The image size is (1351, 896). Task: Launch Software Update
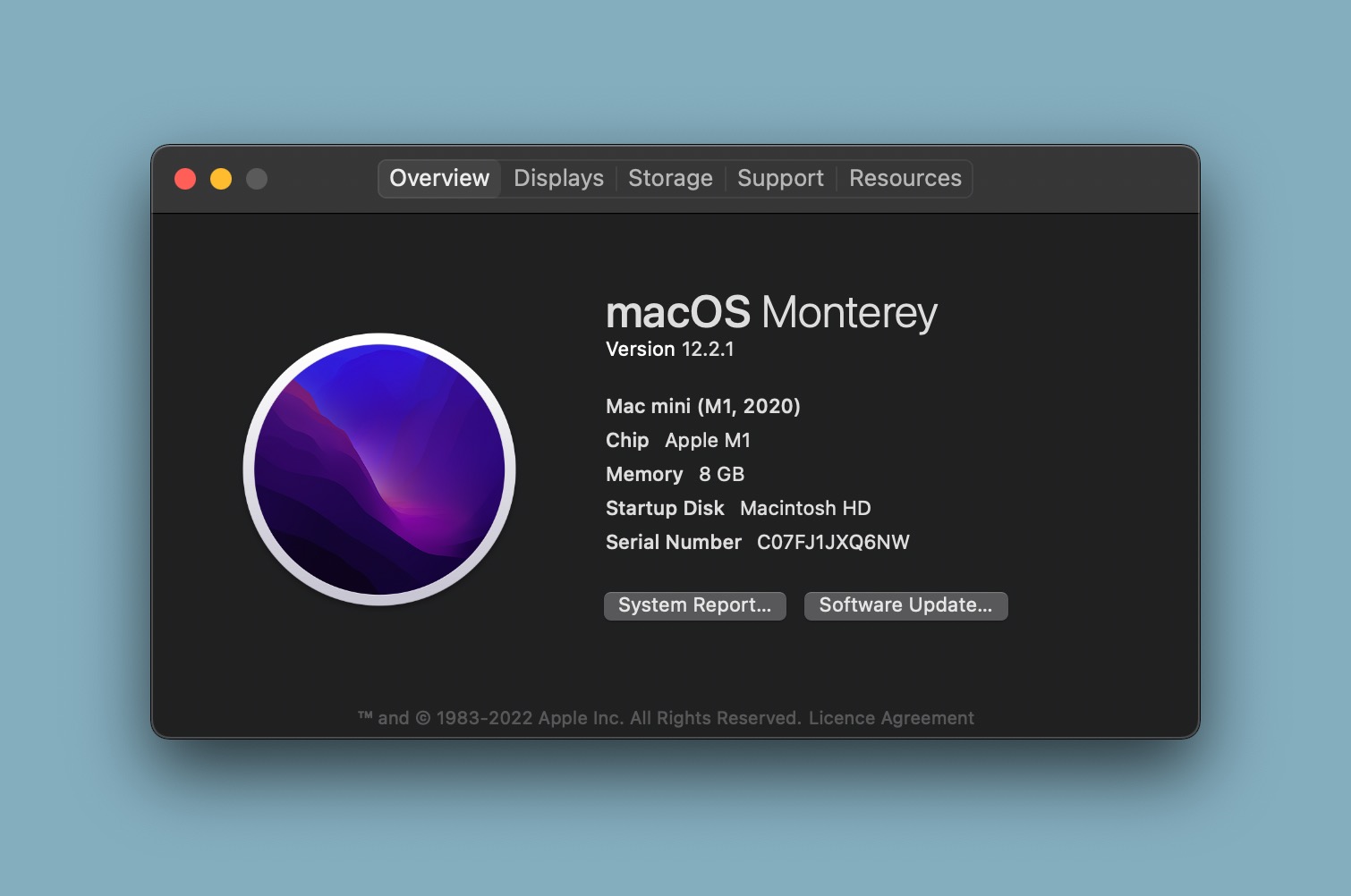tap(905, 605)
